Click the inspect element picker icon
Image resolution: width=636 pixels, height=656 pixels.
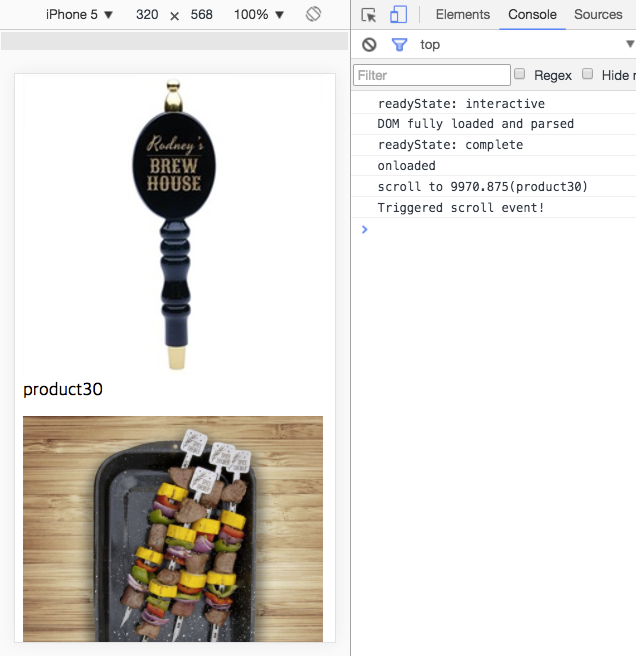click(x=369, y=15)
